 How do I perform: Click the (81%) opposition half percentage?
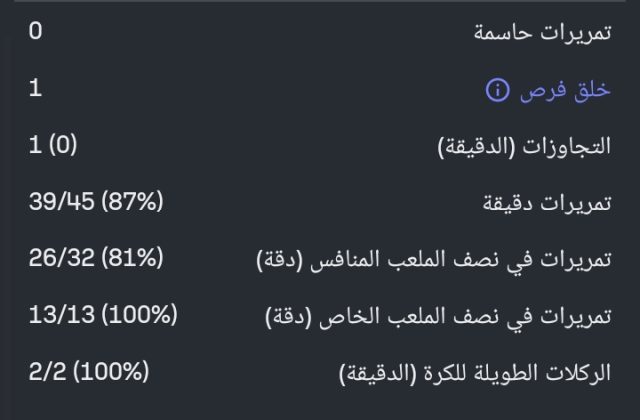[x=131, y=260]
